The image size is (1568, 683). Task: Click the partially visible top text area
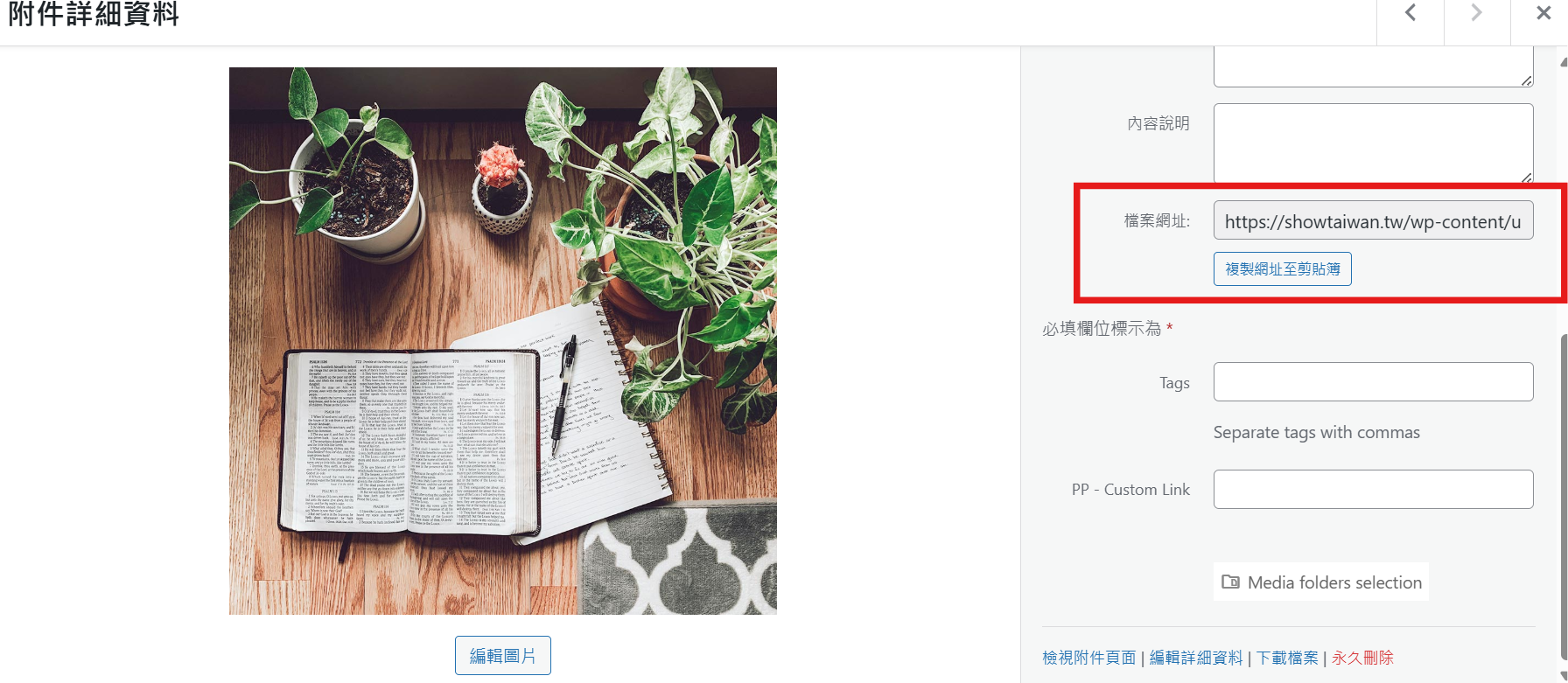tap(1373, 66)
